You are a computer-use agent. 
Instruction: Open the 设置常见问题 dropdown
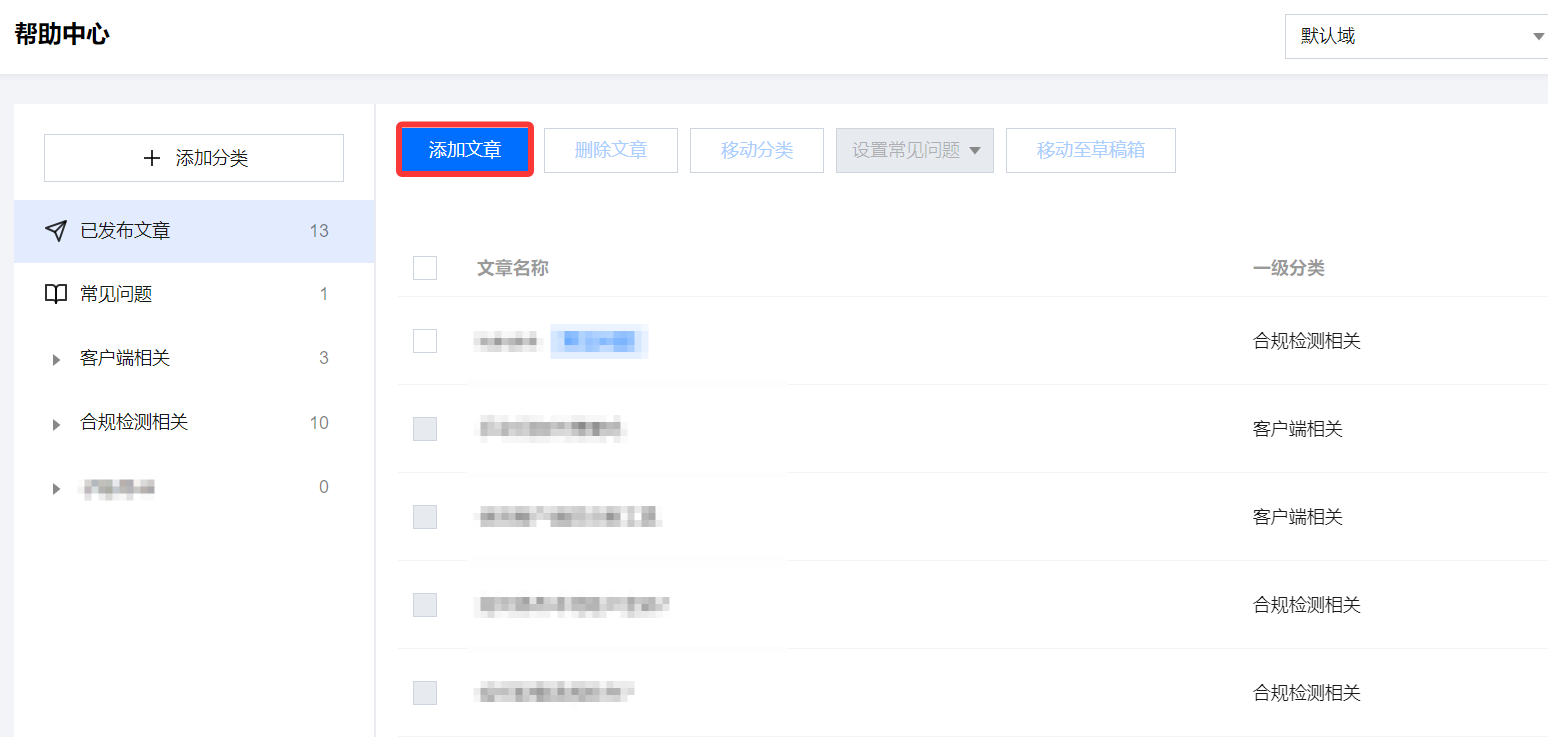click(915, 150)
